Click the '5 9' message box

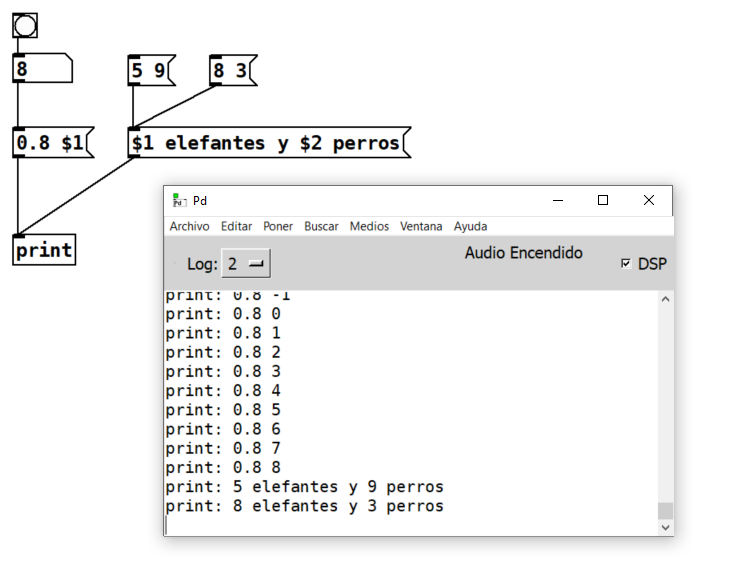(x=152, y=70)
